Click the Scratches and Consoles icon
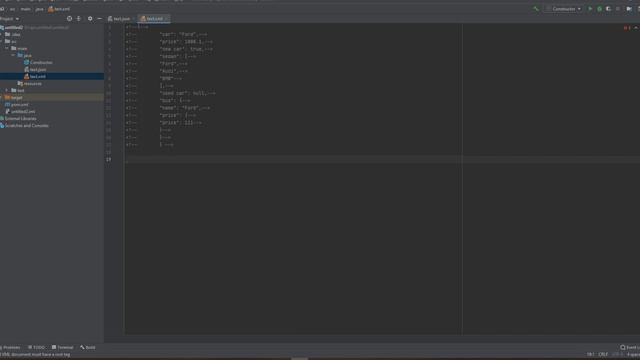This screenshot has height=360, width=640. (x=2, y=126)
